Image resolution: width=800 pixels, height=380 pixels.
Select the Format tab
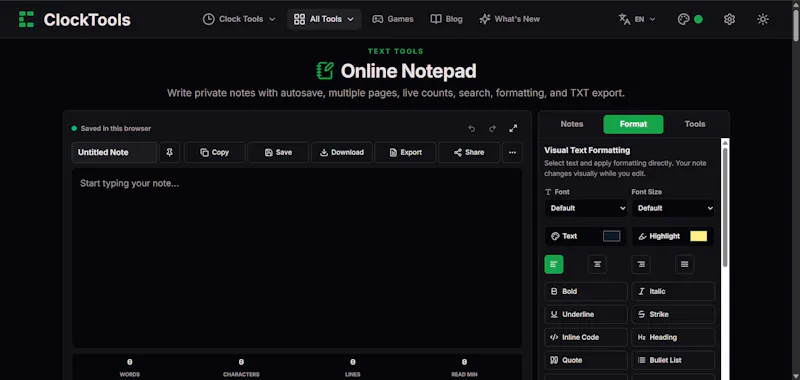coord(633,124)
